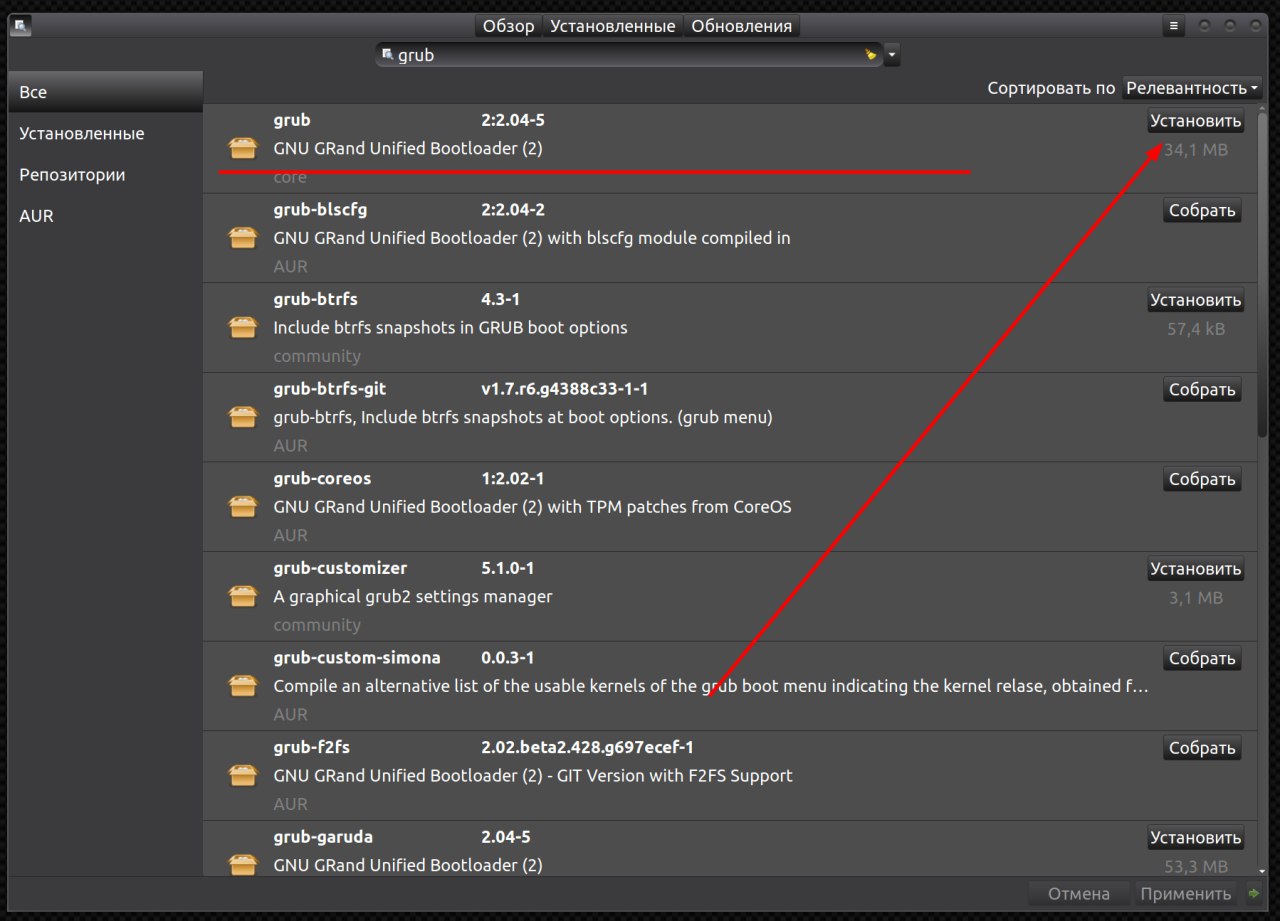Click the package icon of grub-btrfs 4.3-1

coord(243,328)
